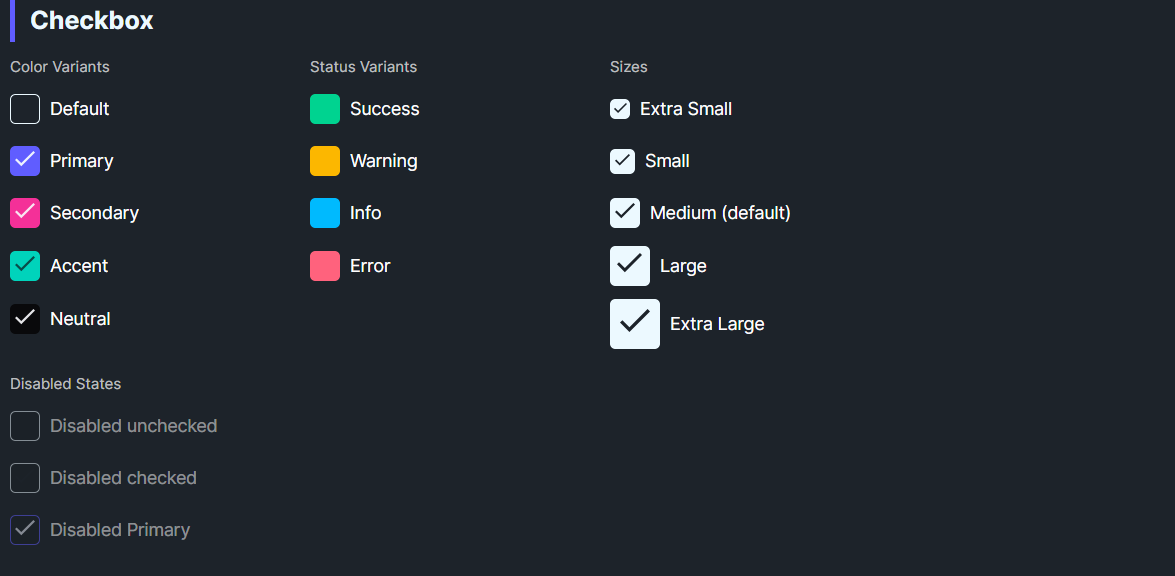Uncheck the Extra Large checkbox
The width and height of the screenshot is (1175, 576).
coord(634,323)
